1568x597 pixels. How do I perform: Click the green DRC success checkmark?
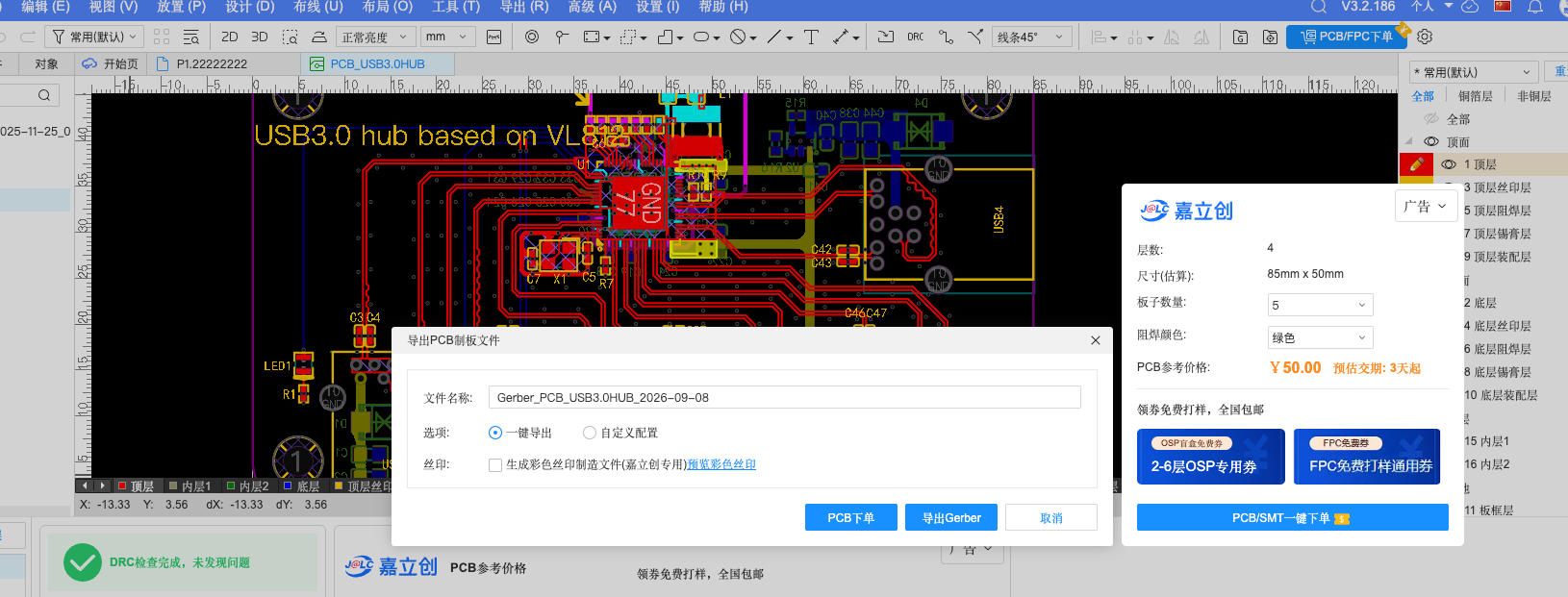click(82, 562)
